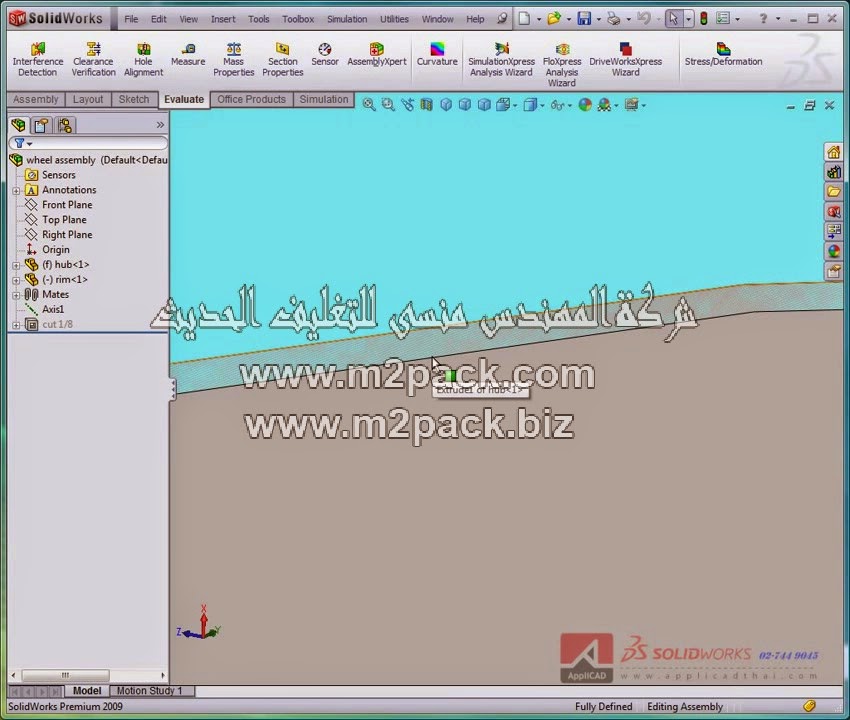Click Zoom to Area icon

pyautogui.click(x=388, y=105)
